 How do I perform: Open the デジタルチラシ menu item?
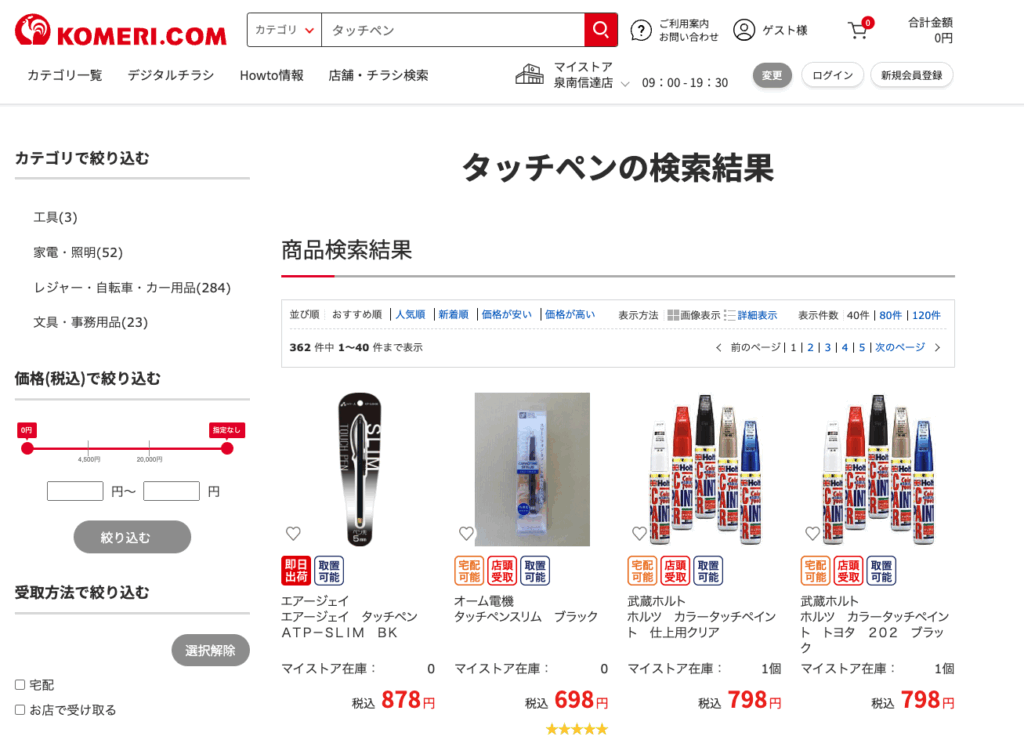(171, 75)
